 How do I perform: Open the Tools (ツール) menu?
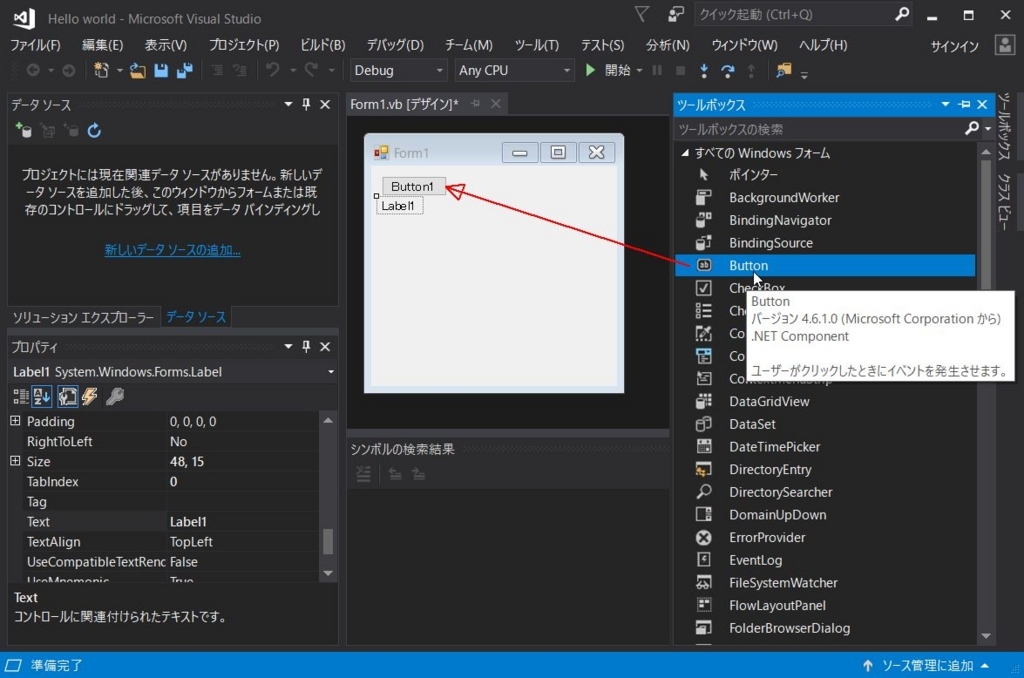point(537,45)
